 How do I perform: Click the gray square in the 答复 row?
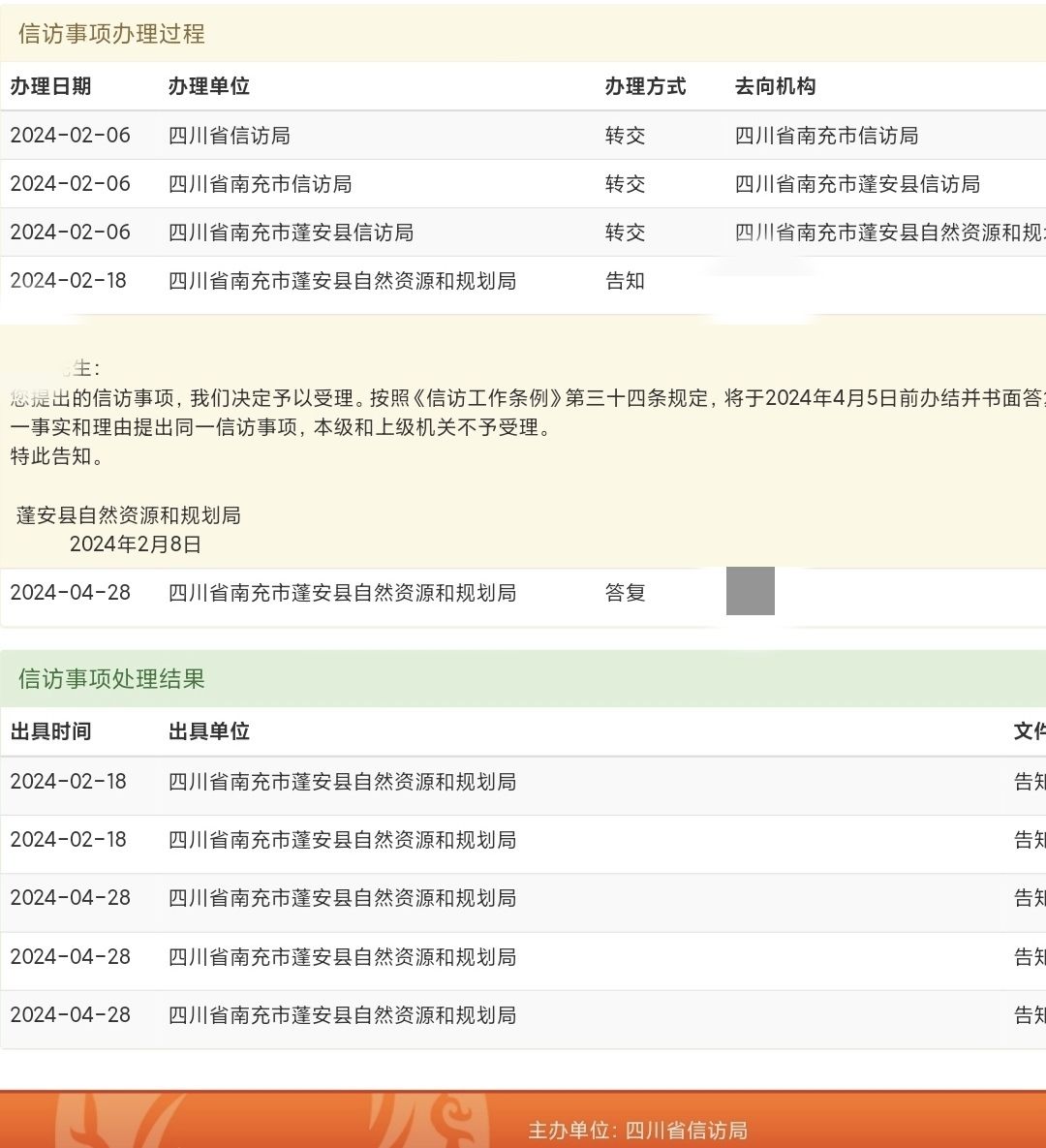(750, 591)
